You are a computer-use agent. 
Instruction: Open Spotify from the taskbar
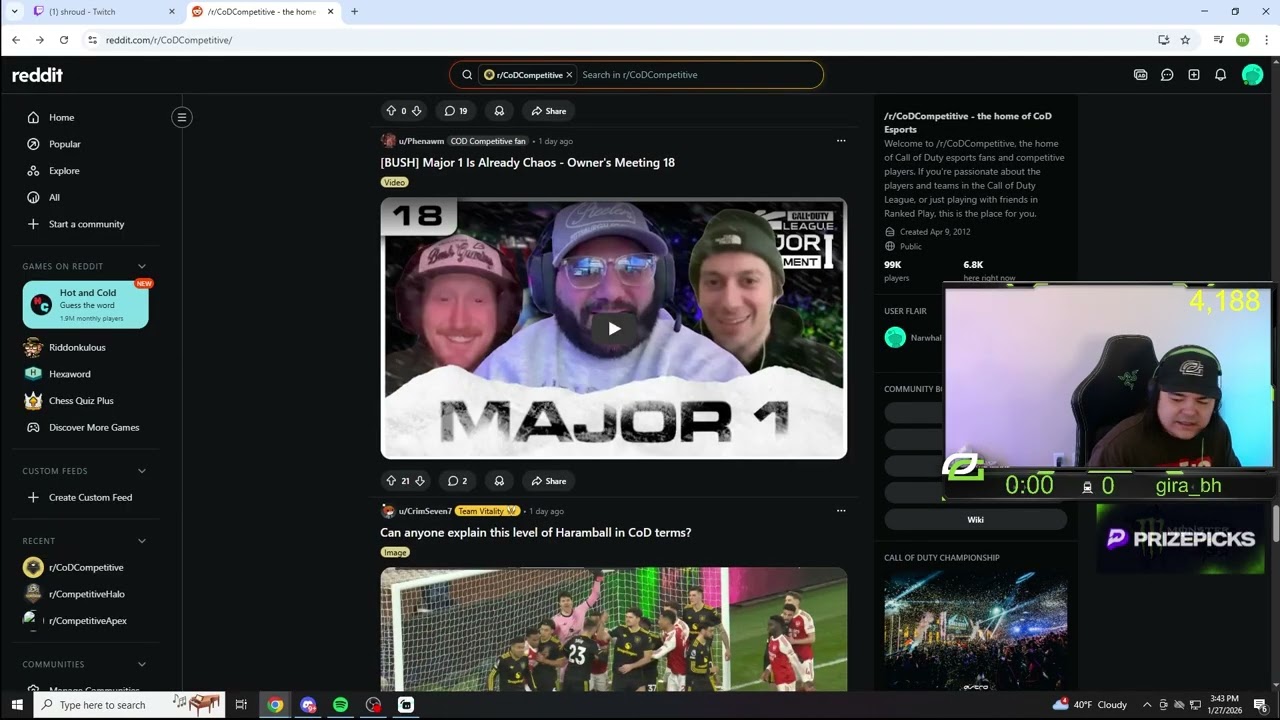[340, 705]
